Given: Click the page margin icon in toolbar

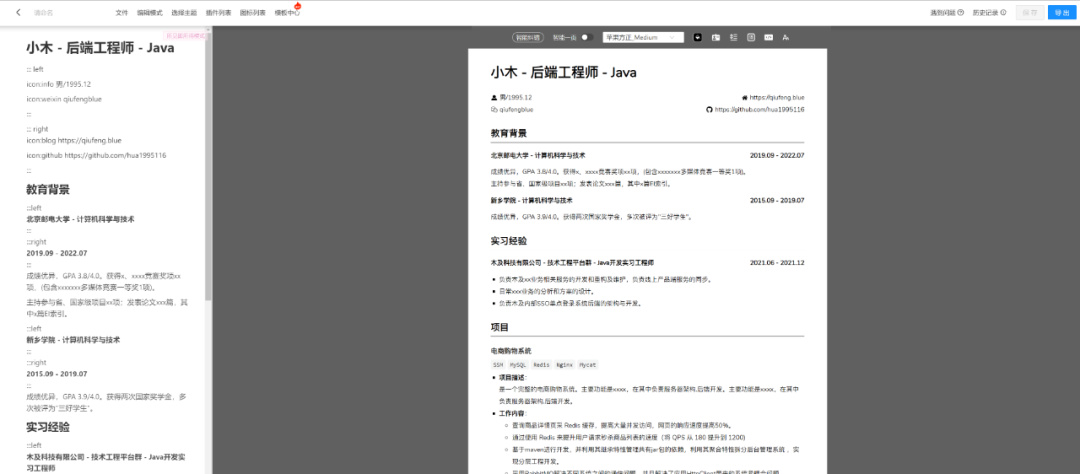Looking at the screenshot, I should 751,37.
